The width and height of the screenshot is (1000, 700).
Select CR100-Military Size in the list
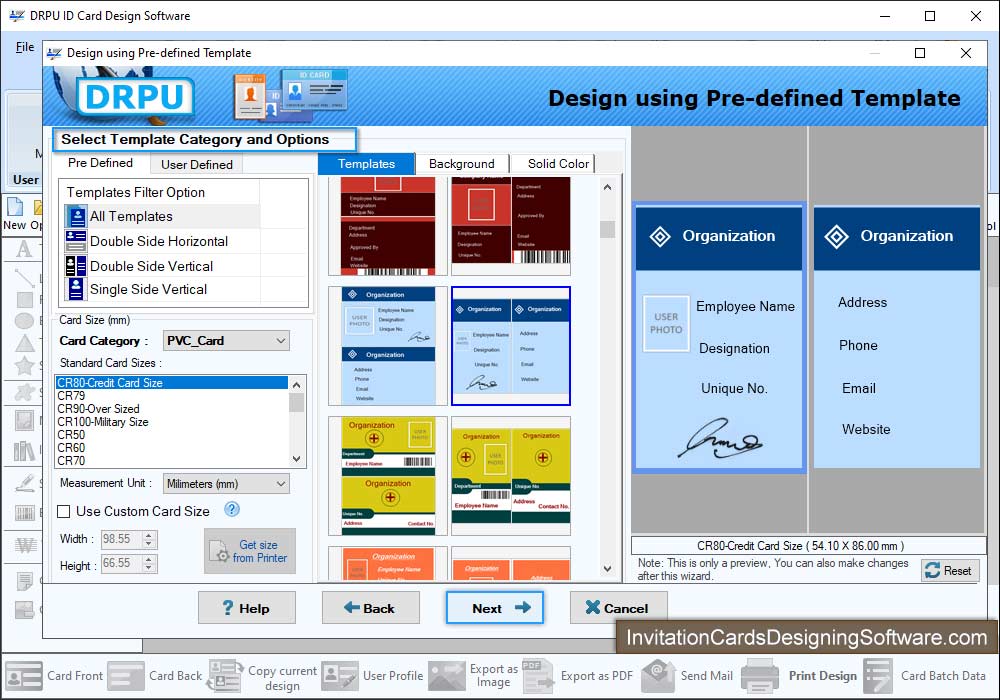click(x=172, y=422)
